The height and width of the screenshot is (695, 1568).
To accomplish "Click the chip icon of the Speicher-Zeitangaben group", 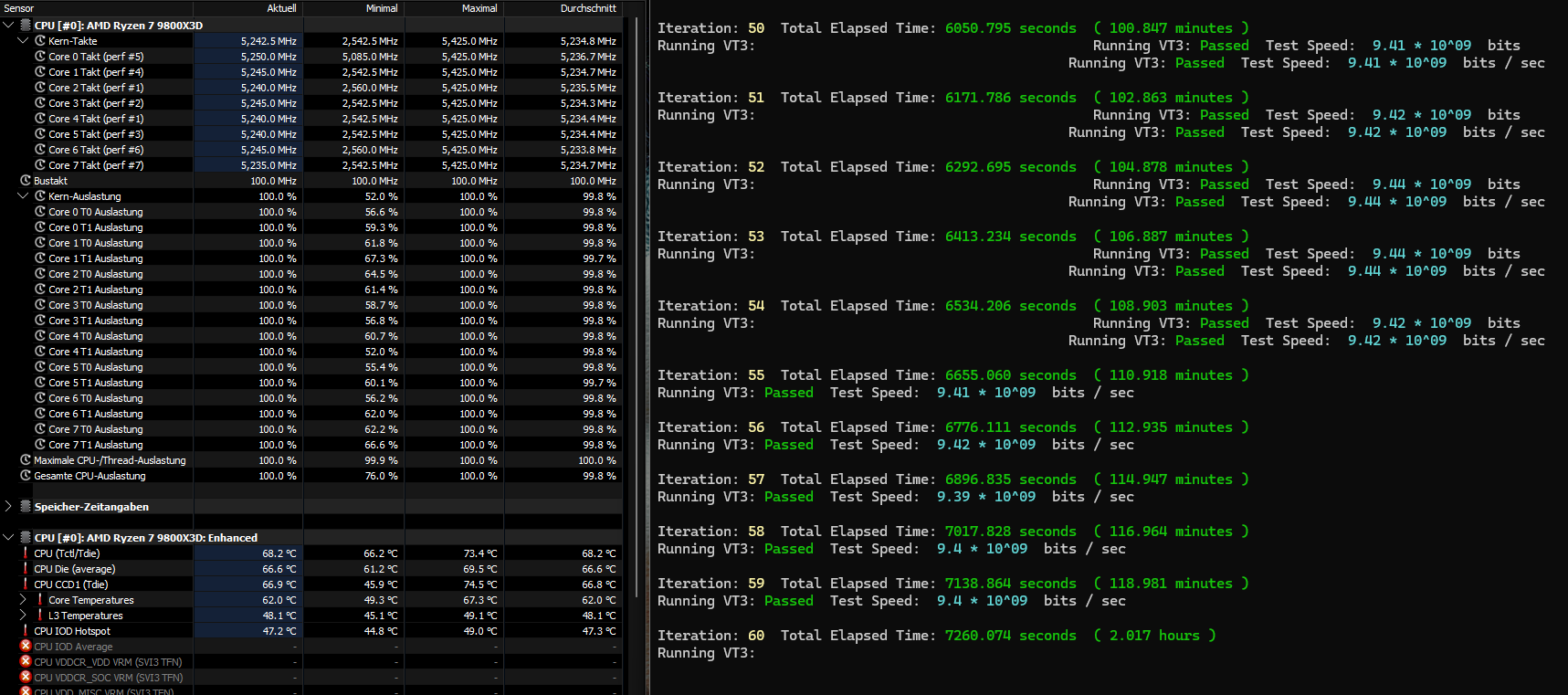I will (26, 506).
